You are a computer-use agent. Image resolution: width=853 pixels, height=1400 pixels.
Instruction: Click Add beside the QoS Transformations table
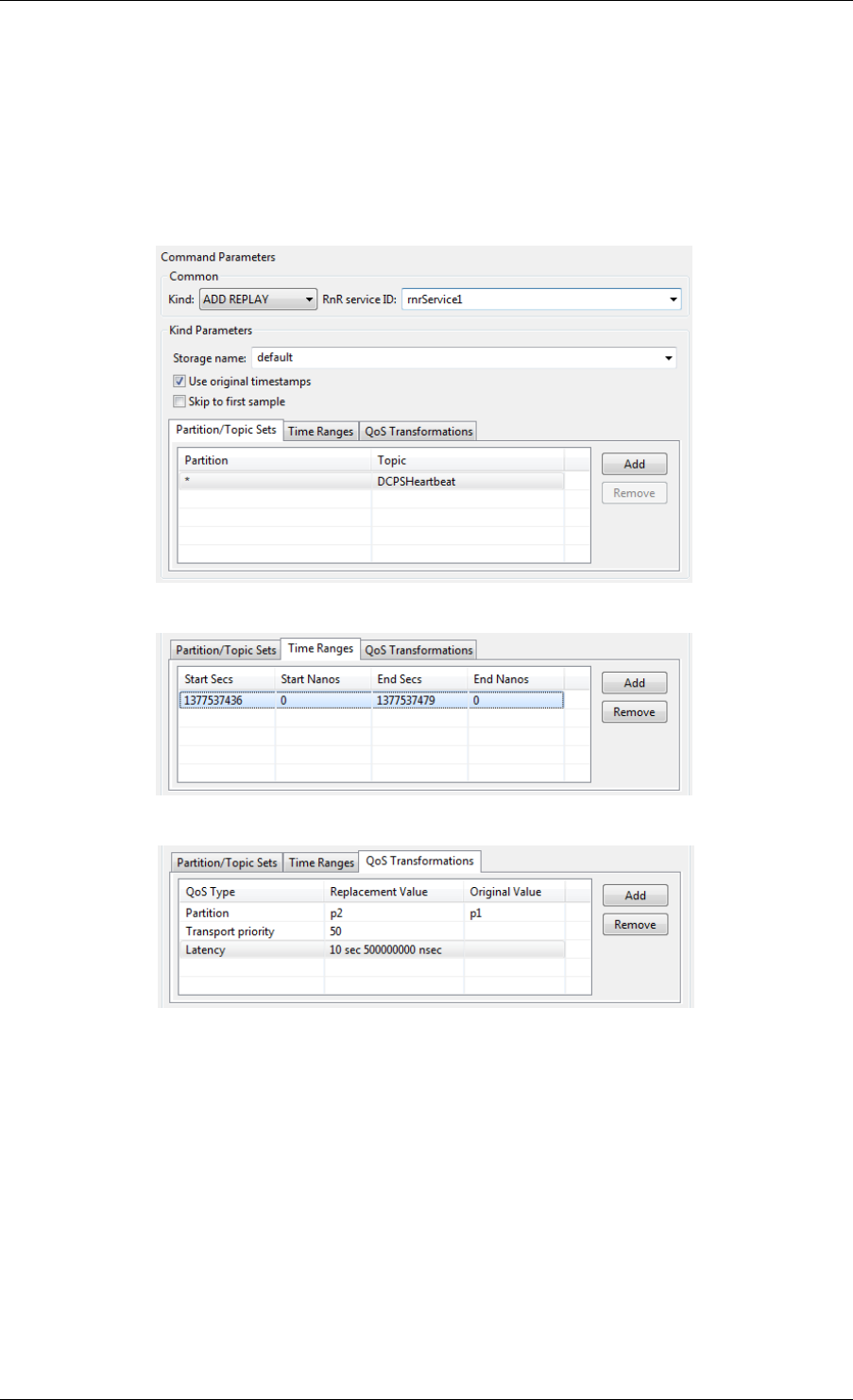point(636,896)
